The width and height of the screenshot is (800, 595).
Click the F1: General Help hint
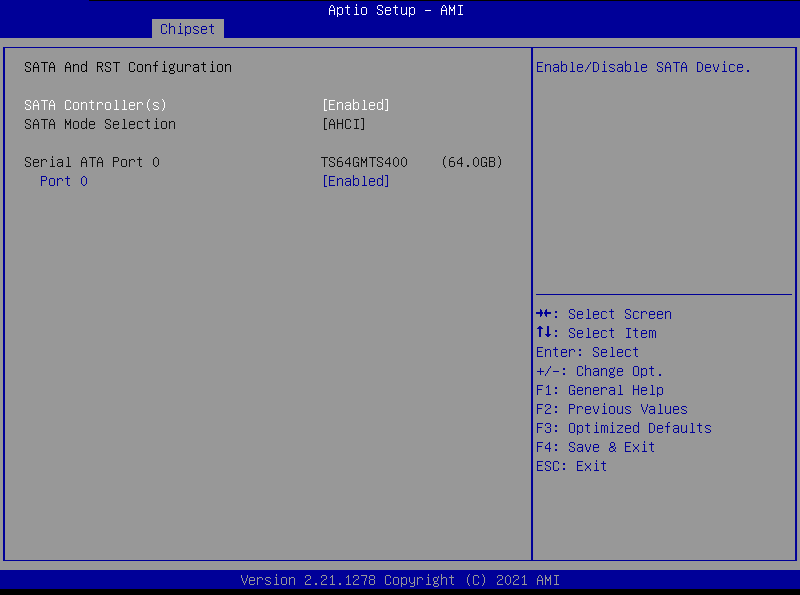coord(600,390)
